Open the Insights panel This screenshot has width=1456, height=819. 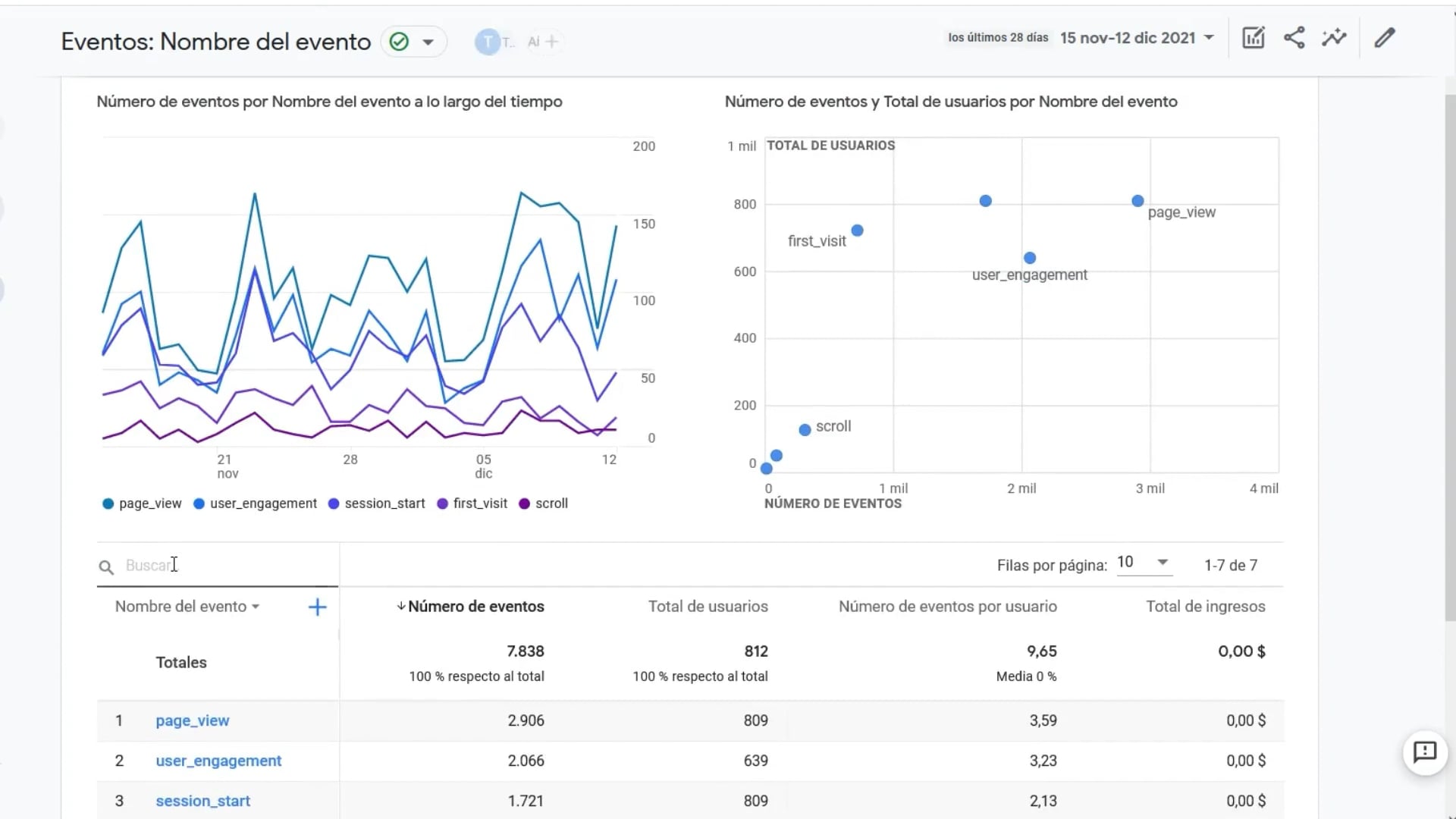1334,37
